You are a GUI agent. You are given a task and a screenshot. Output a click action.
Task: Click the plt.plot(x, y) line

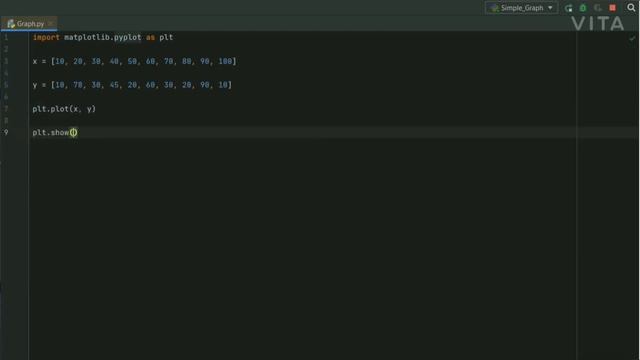click(x=64, y=109)
